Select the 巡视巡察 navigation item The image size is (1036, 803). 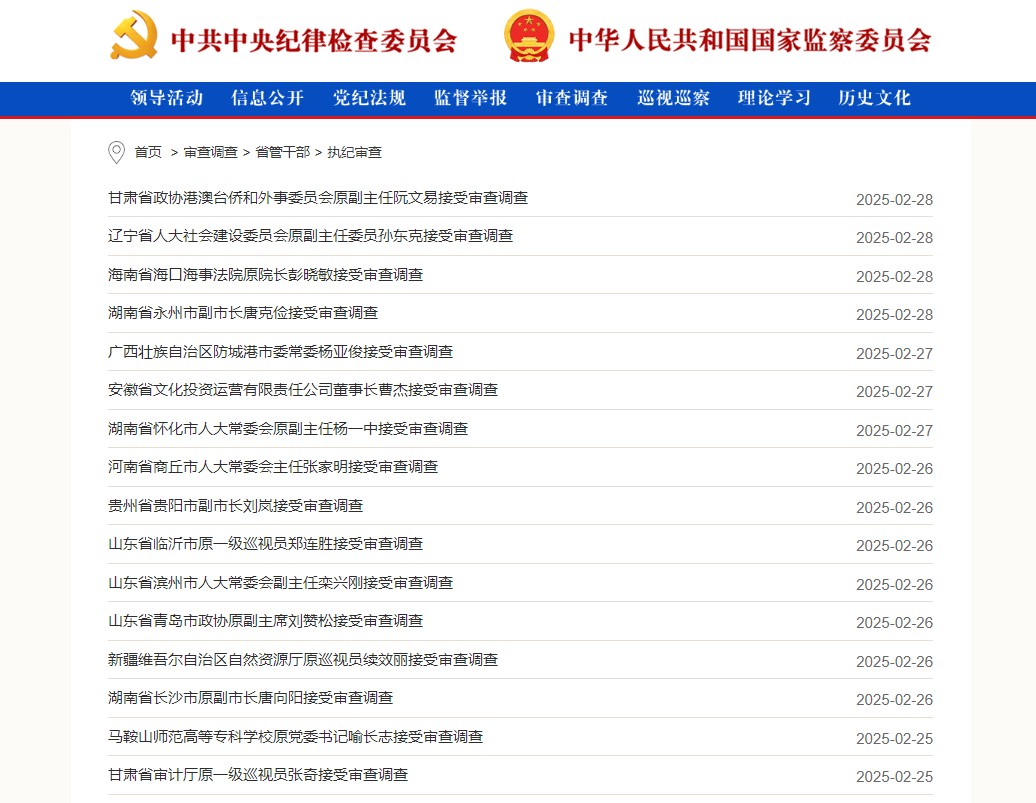pos(673,98)
